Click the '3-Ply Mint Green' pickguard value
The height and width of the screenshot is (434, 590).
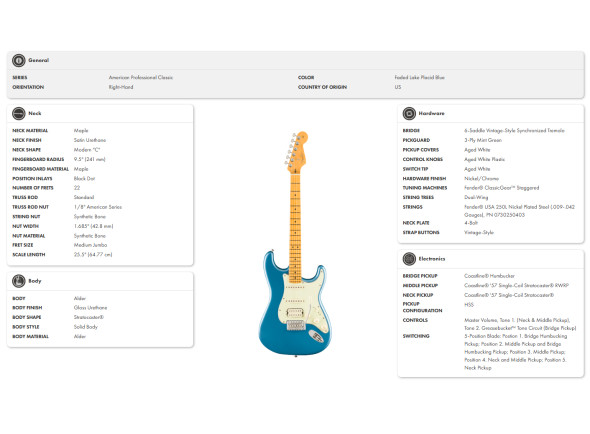483,140
